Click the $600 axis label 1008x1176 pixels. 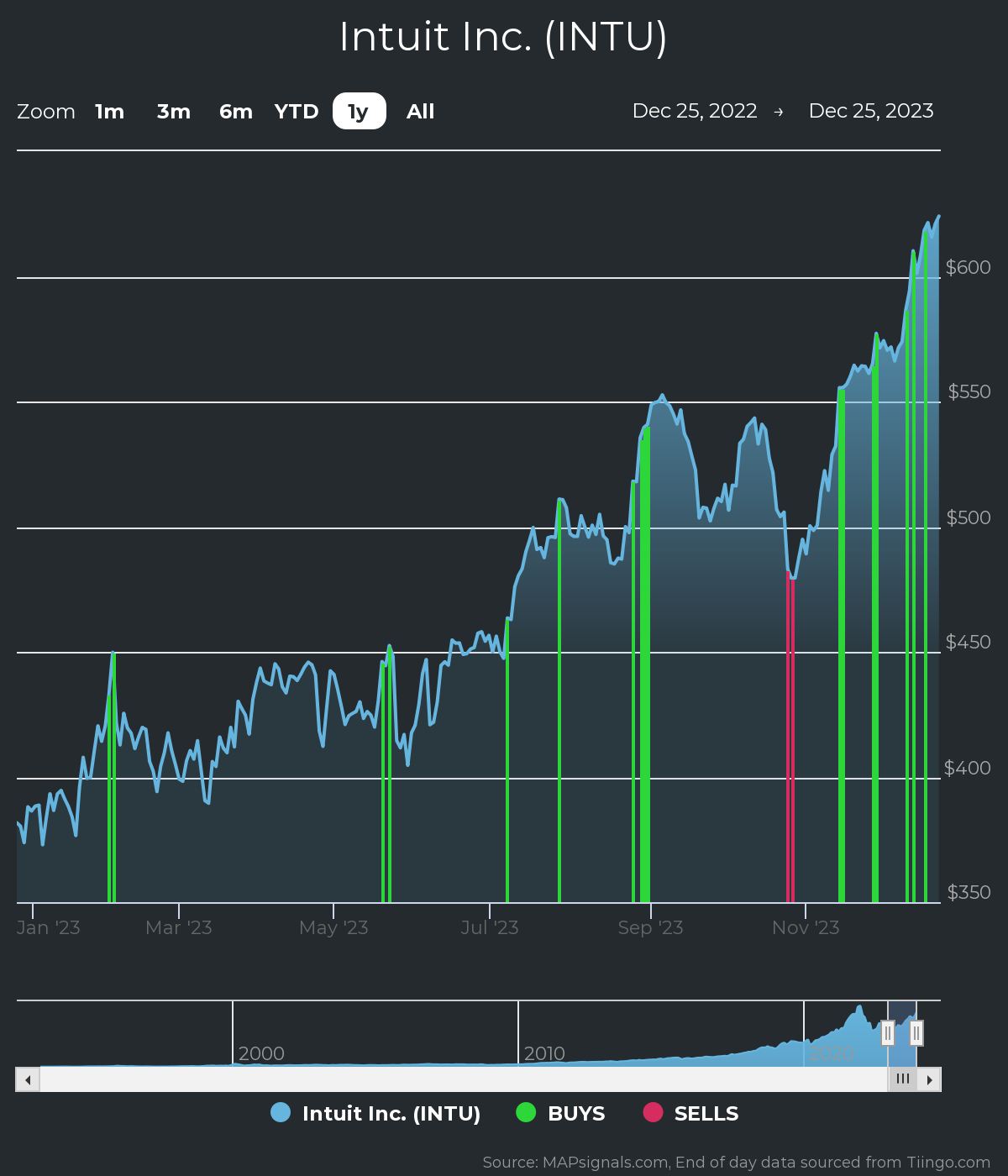pos(969,267)
